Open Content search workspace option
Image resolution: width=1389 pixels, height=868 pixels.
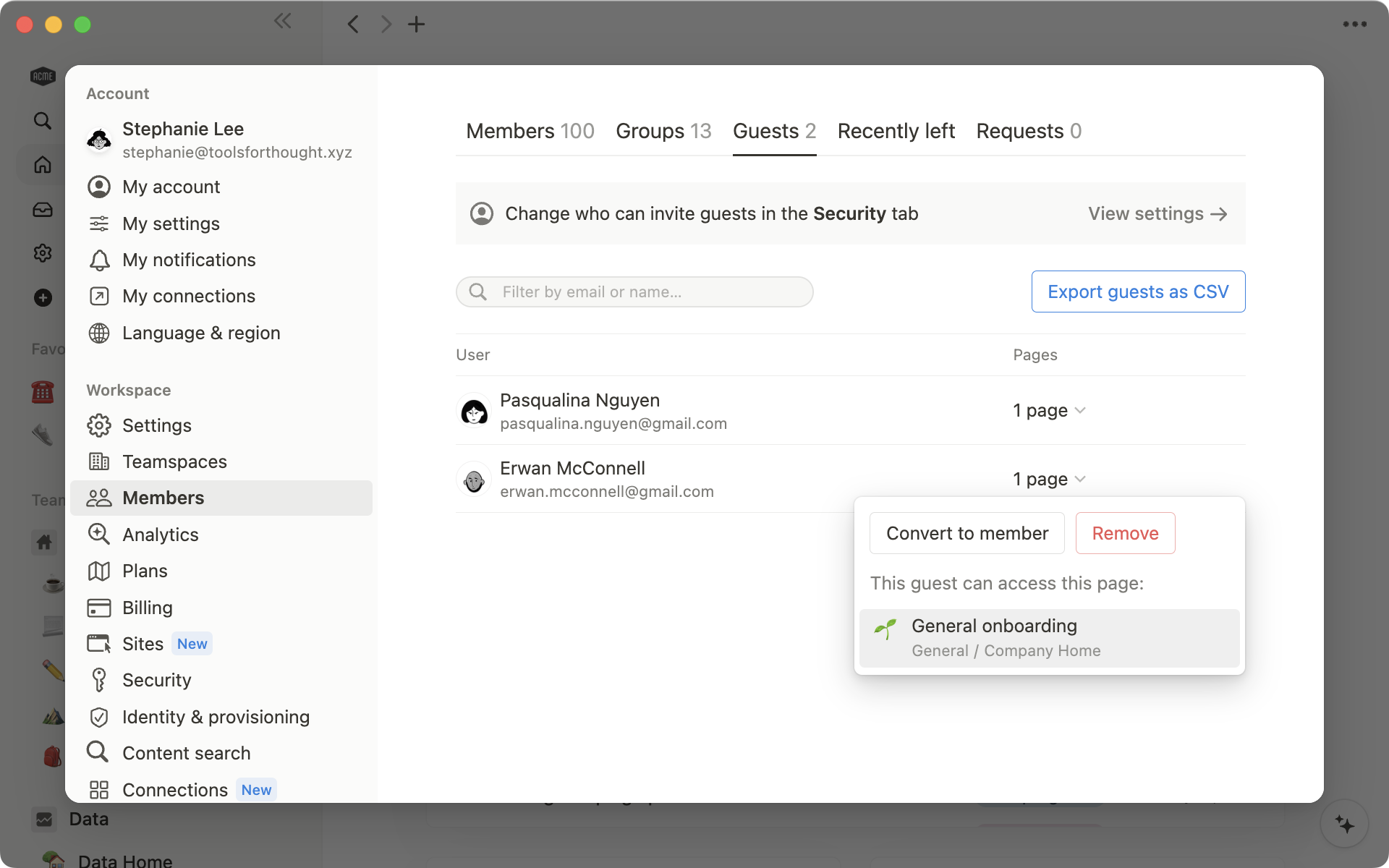(186, 752)
